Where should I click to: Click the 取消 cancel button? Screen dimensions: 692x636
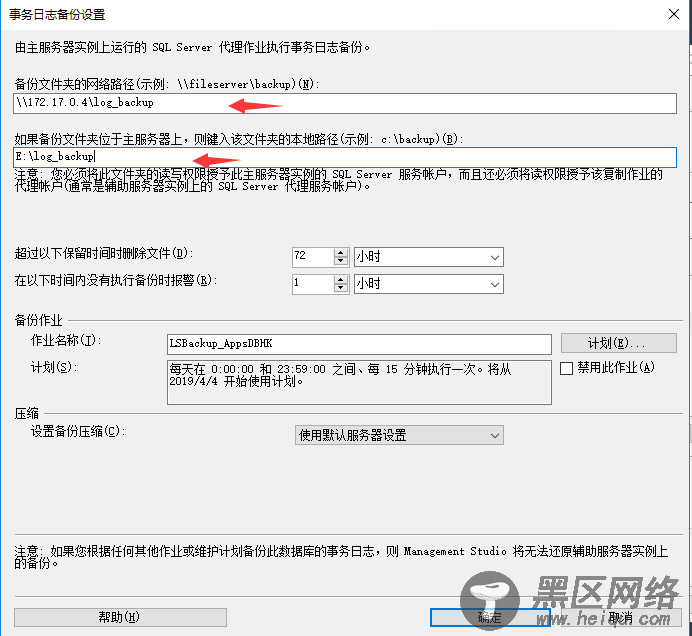pos(620,617)
